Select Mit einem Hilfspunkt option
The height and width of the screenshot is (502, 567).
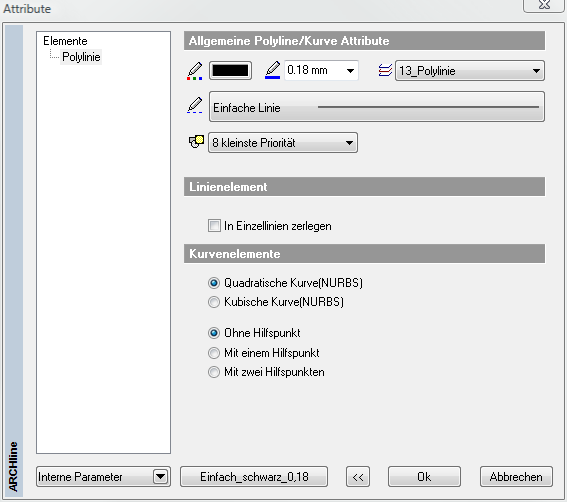[214, 353]
